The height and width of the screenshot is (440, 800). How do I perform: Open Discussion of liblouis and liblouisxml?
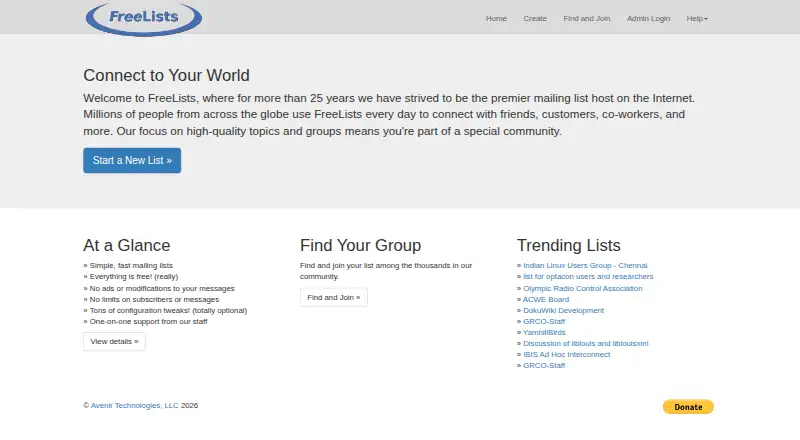pos(585,344)
